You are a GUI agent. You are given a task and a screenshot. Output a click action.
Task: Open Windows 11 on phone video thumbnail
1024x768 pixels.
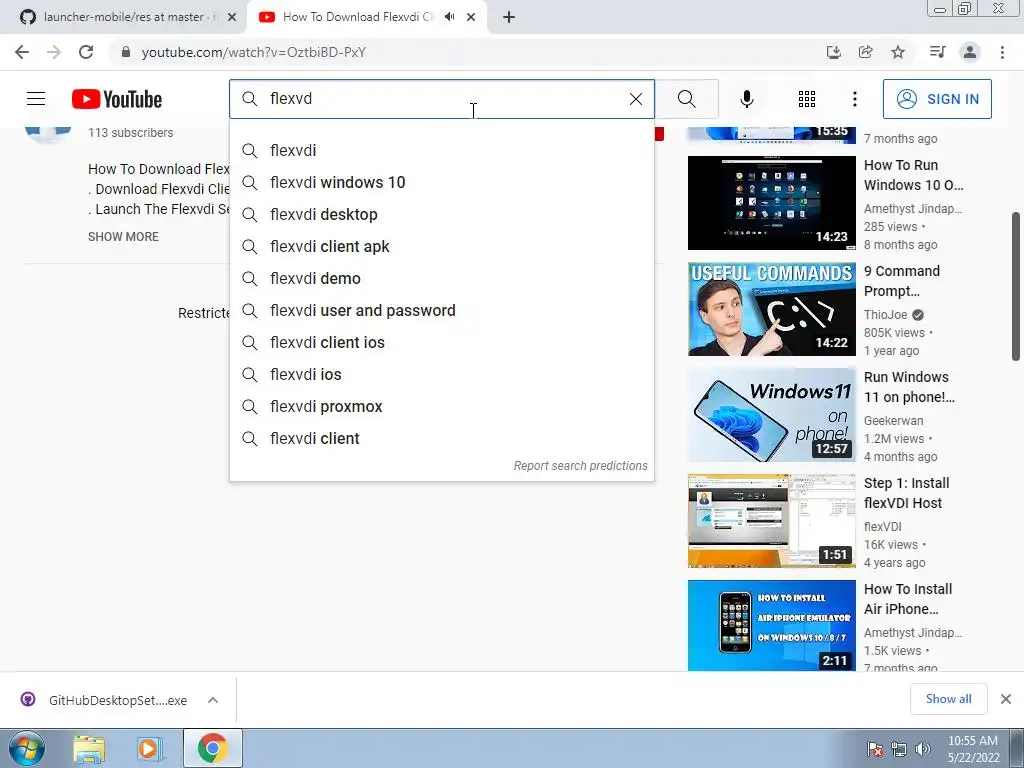(771, 415)
